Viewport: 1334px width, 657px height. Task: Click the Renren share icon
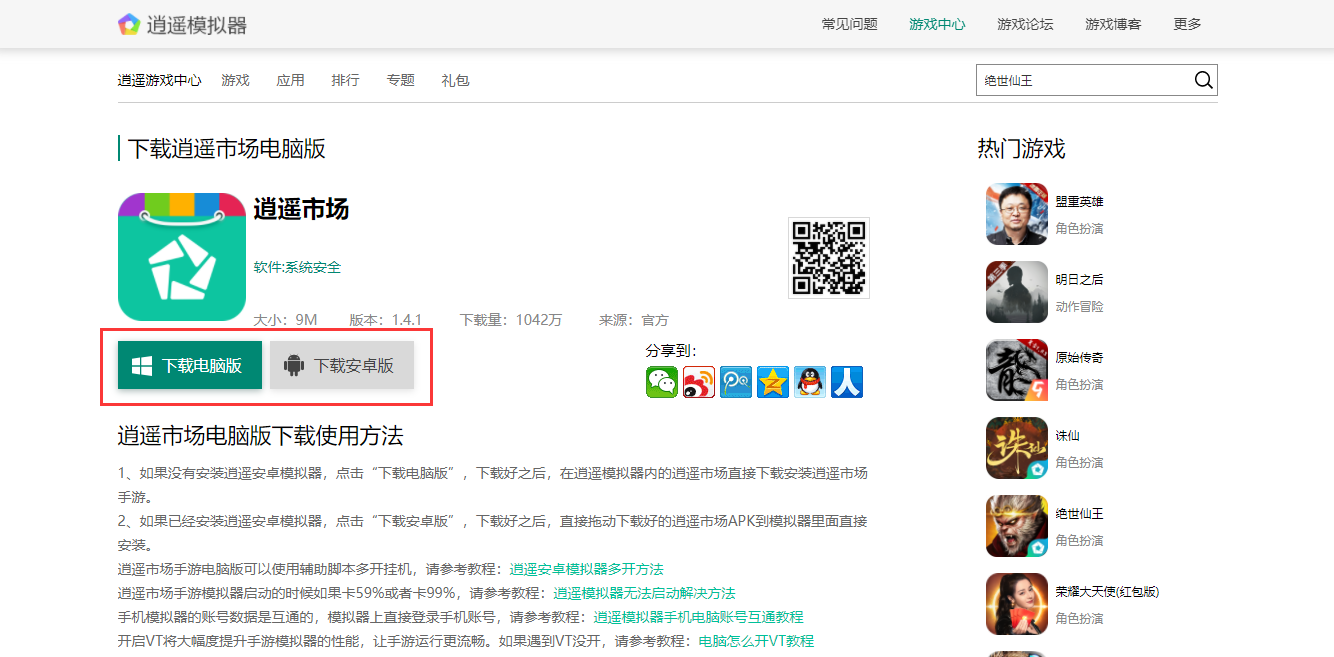point(847,381)
